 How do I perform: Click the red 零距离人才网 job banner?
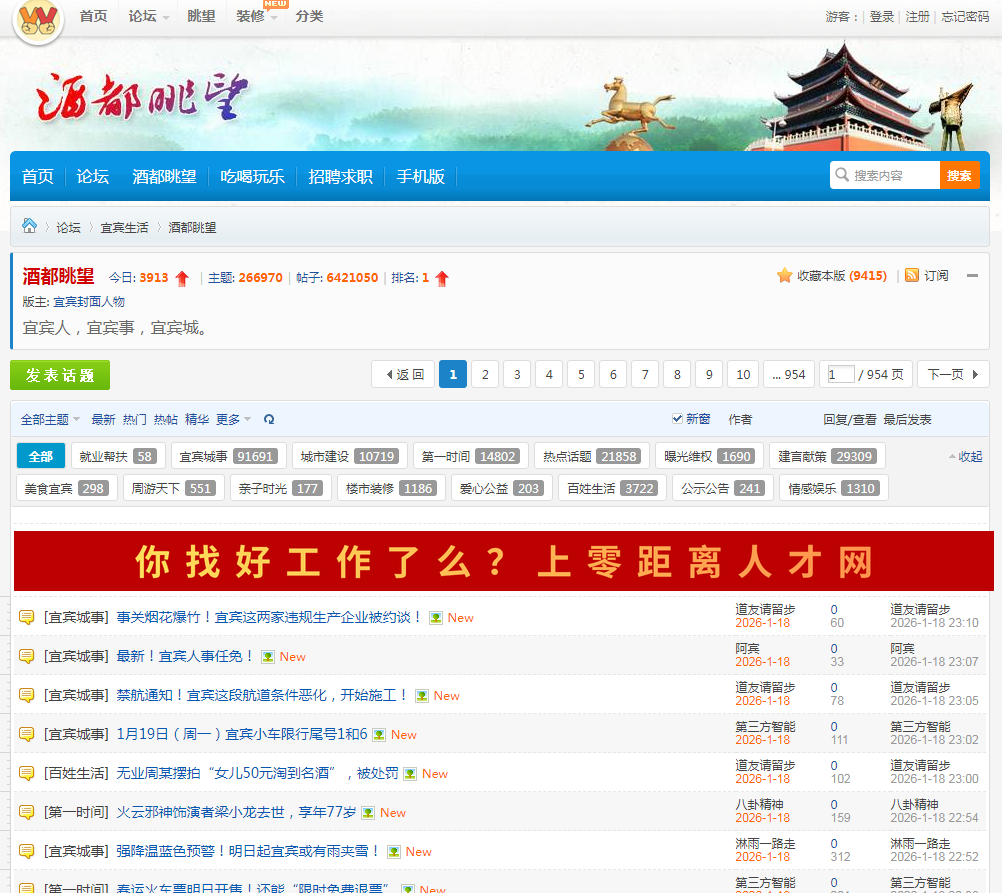[503, 562]
